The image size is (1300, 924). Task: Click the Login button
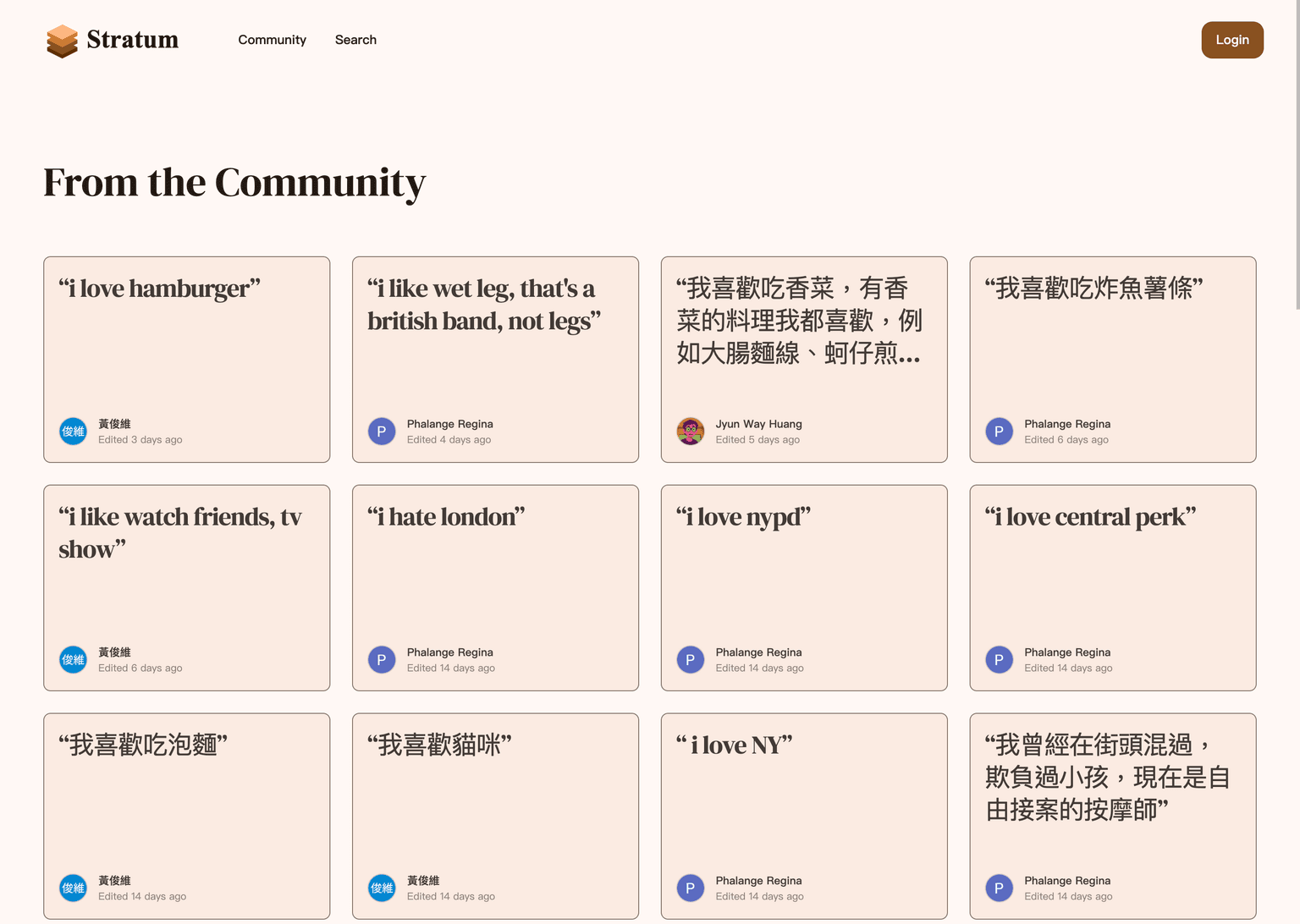point(1232,40)
